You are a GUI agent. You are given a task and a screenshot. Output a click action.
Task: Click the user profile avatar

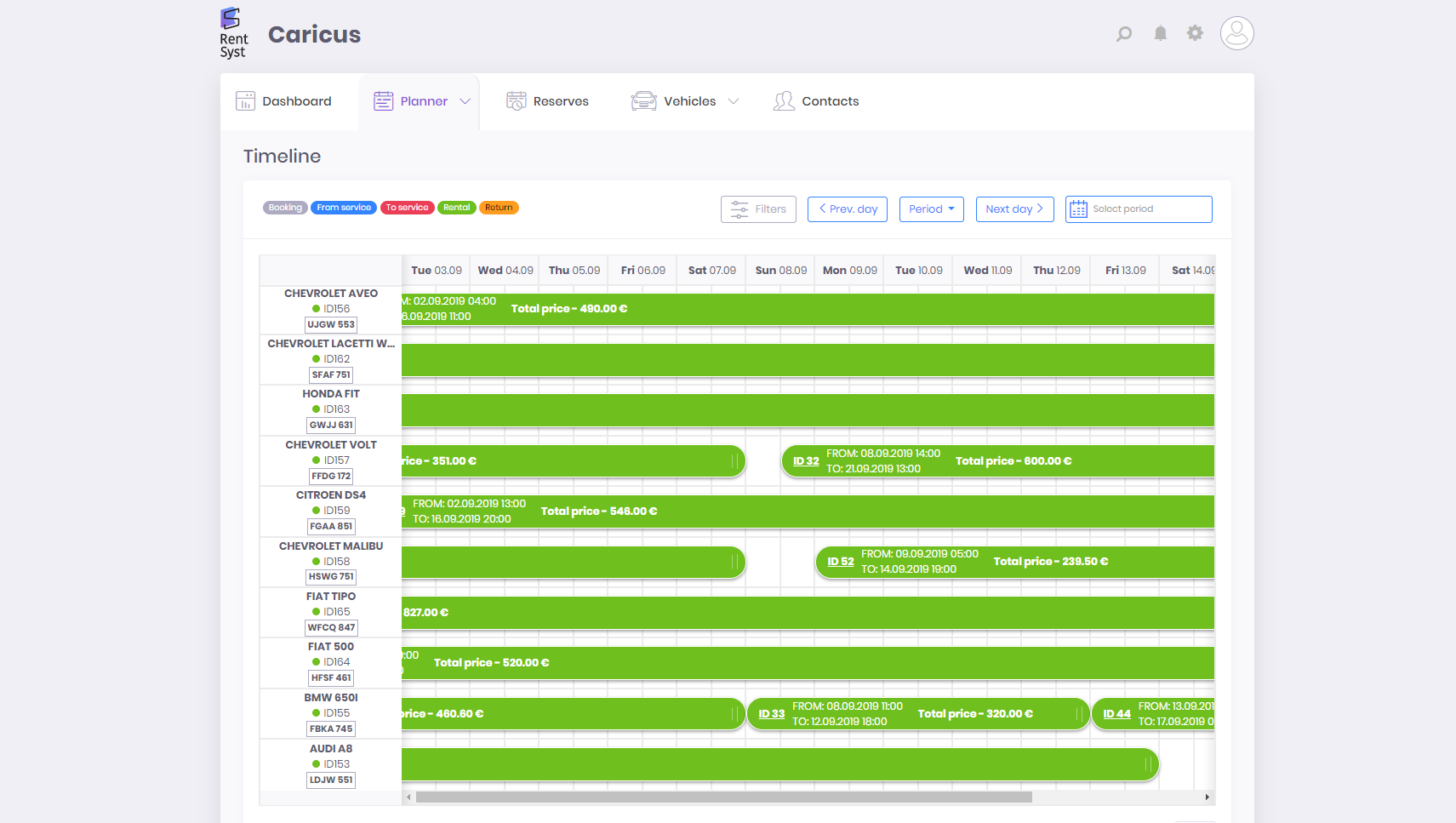(x=1236, y=33)
